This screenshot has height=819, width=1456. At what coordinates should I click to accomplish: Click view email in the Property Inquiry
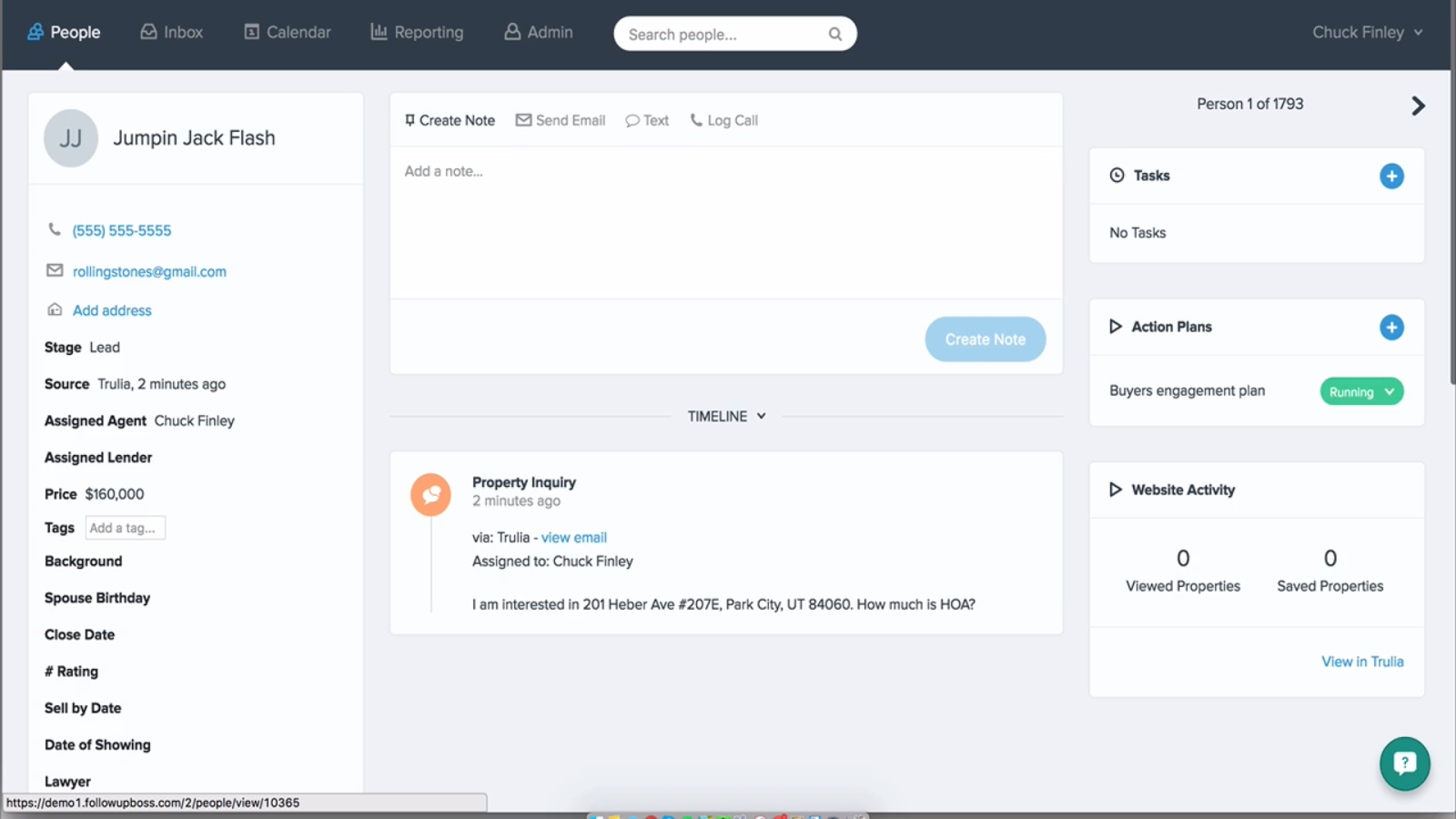coord(574,537)
